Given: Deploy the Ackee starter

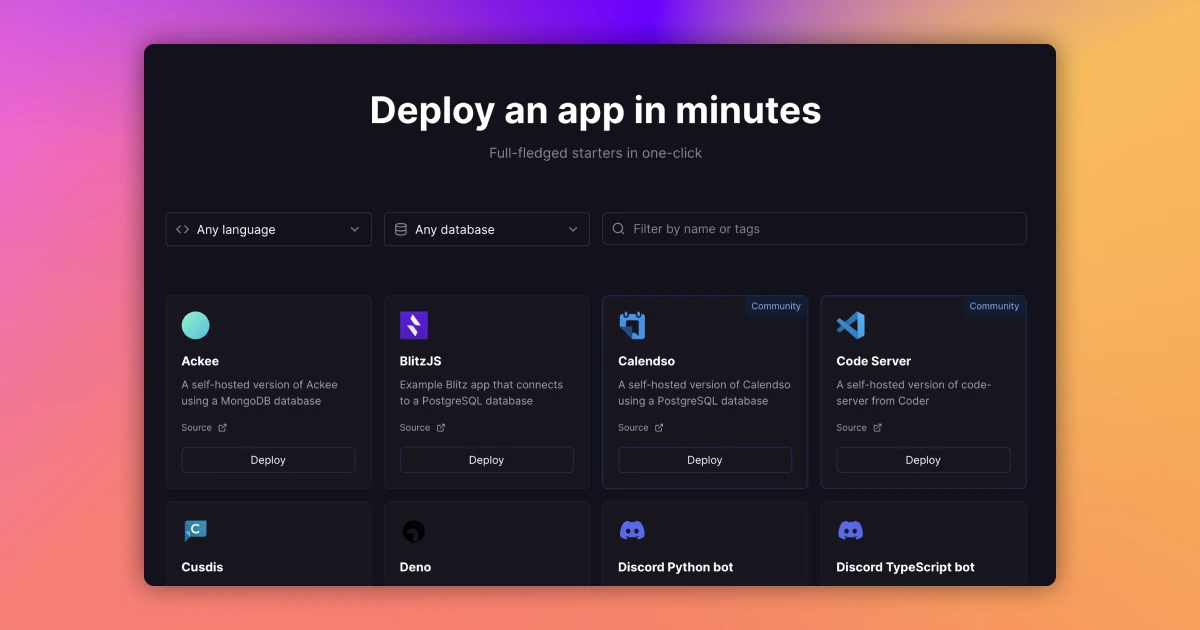Looking at the screenshot, I should pos(268,460).
